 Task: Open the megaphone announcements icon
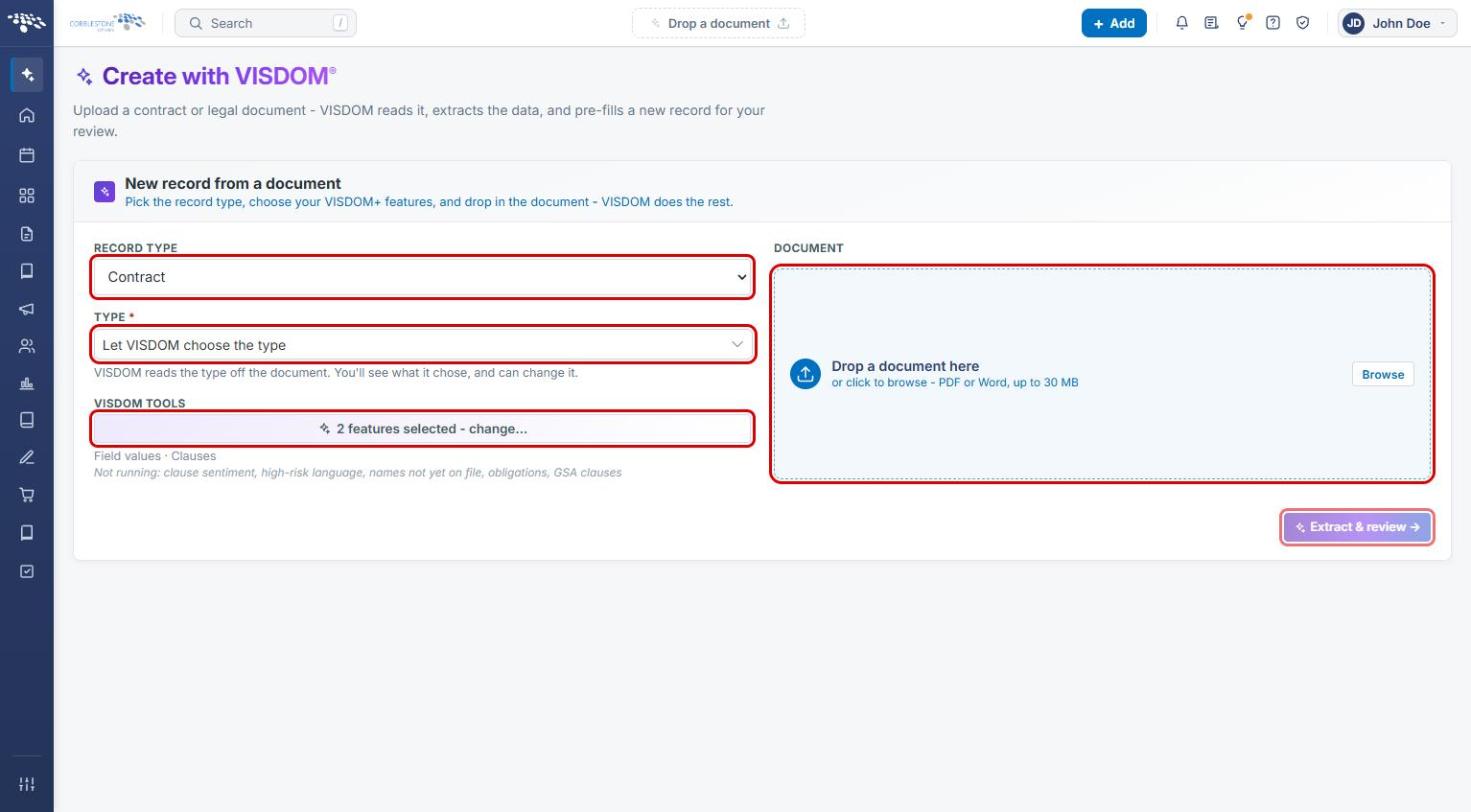coord(27,309)
